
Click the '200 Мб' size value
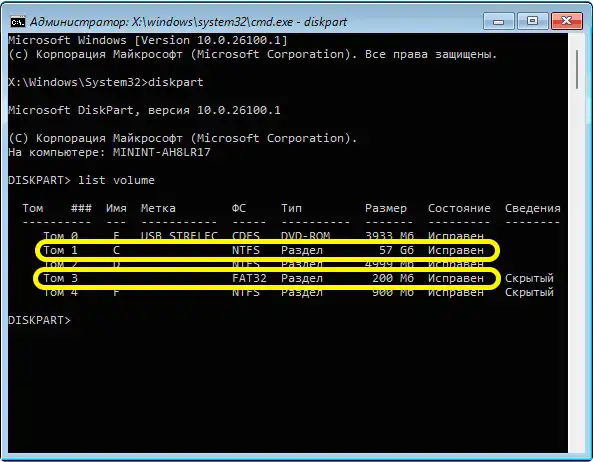[x=393, y=278]
